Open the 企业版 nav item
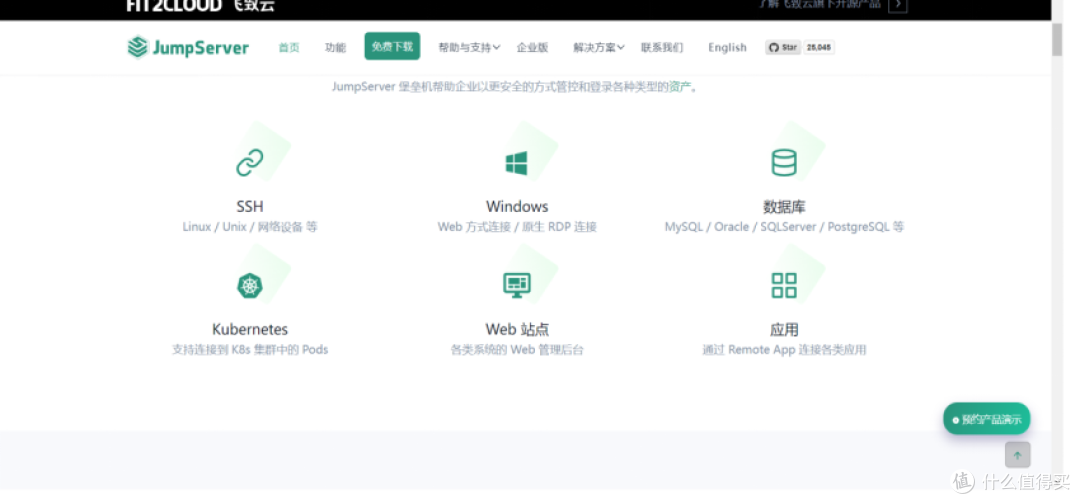This screenshot has width=1080, height=504. pyautogui.click(x=532, y=48)
